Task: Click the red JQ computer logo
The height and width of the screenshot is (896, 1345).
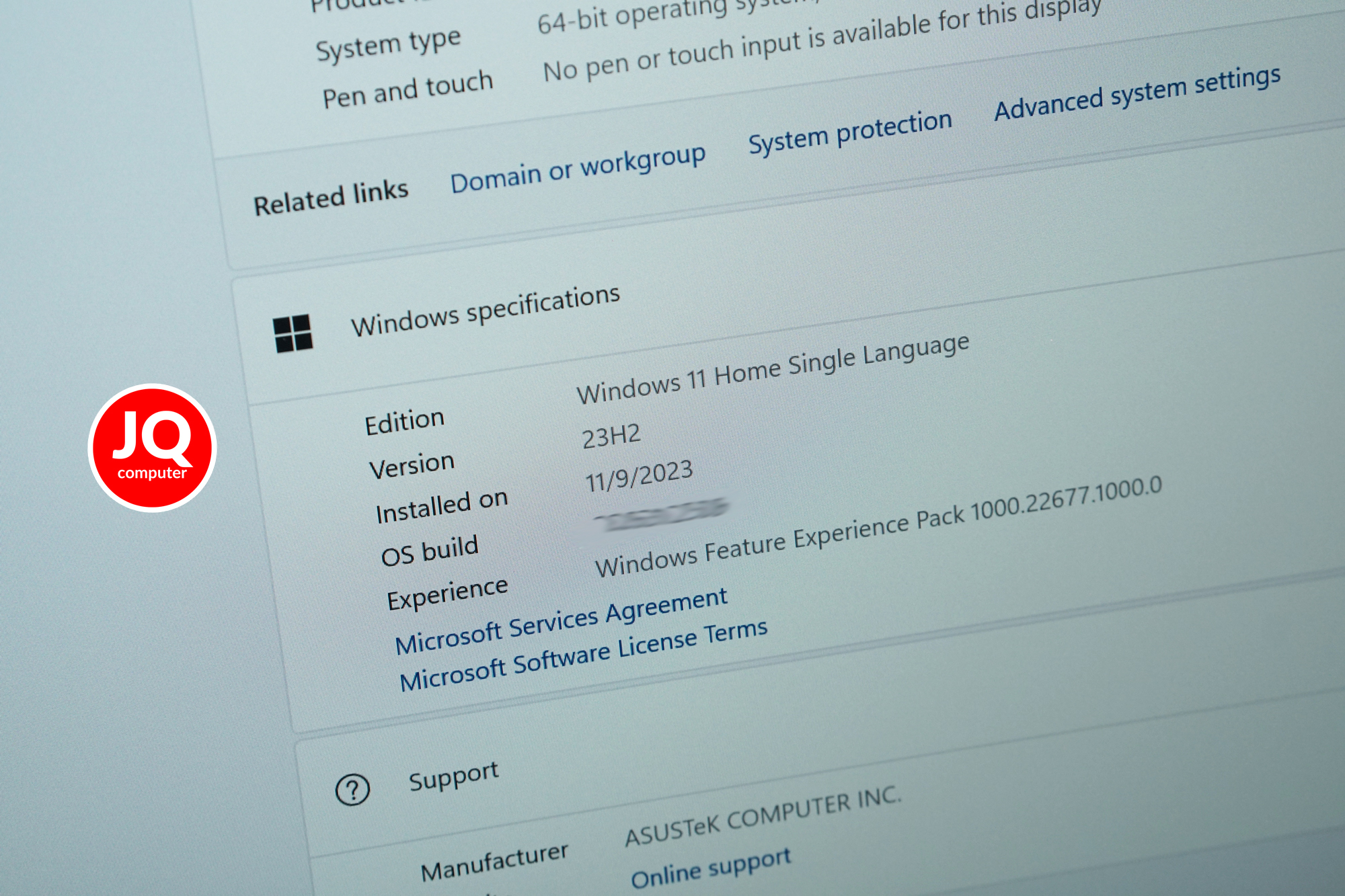Action: (x=152, y=448)
